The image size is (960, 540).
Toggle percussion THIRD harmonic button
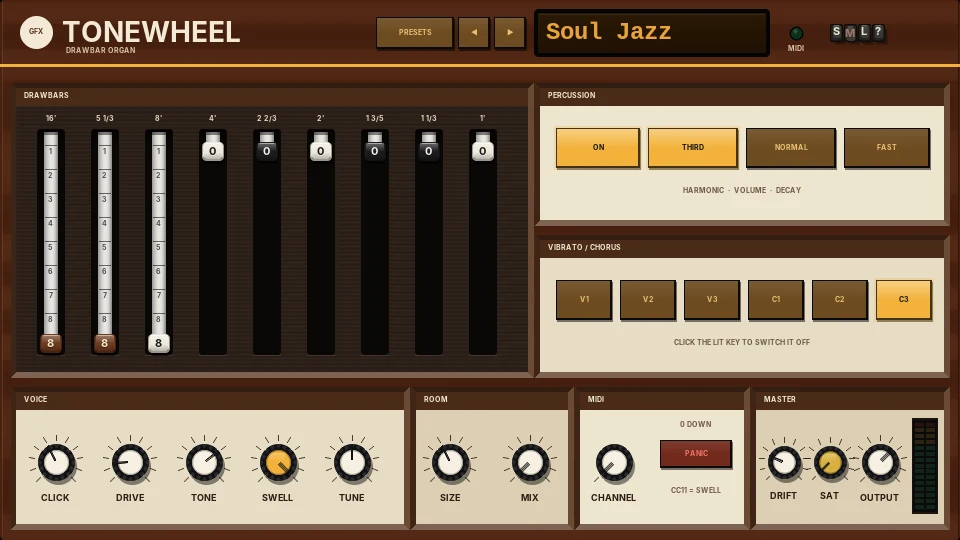click(x=692, y=148)
